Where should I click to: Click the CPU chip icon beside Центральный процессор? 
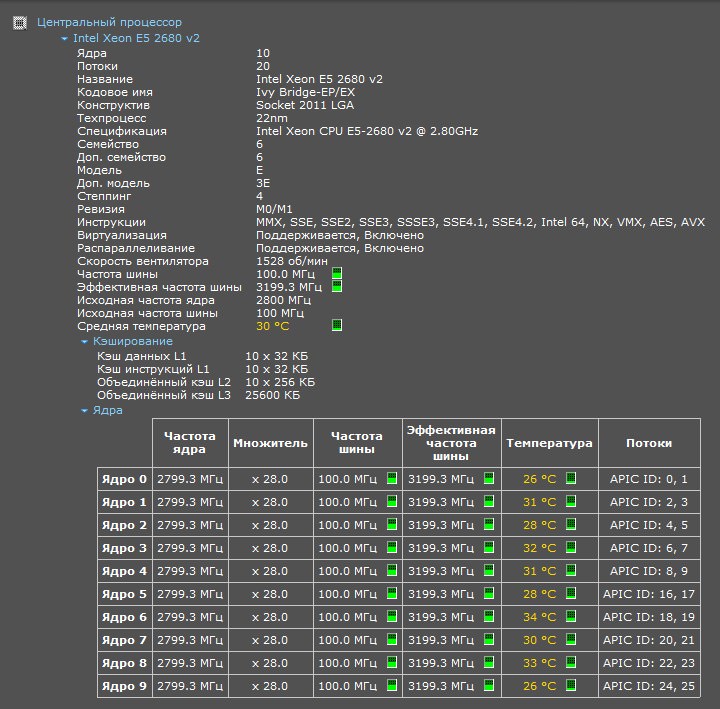(20, 23)
